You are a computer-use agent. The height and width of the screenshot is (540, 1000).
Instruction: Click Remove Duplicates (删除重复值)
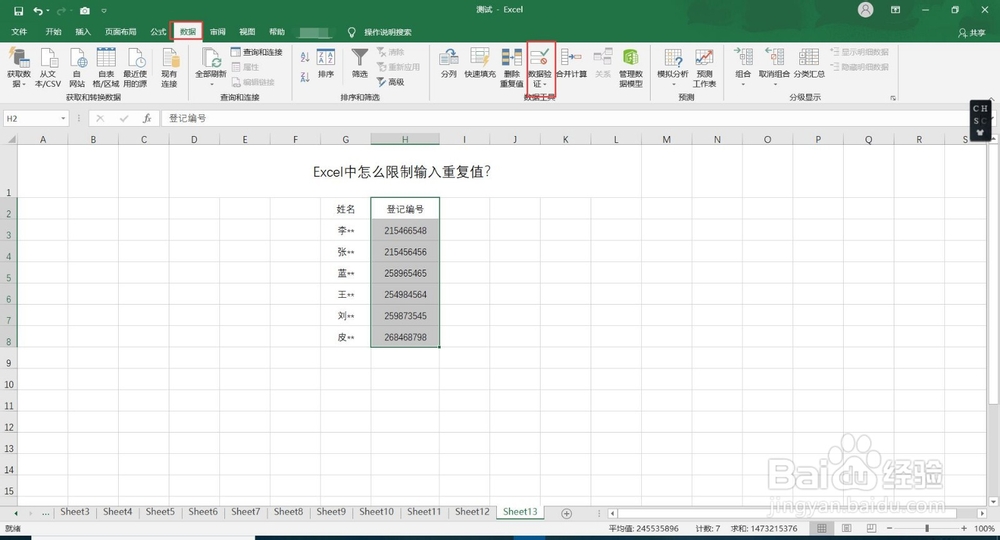(511, 67)
